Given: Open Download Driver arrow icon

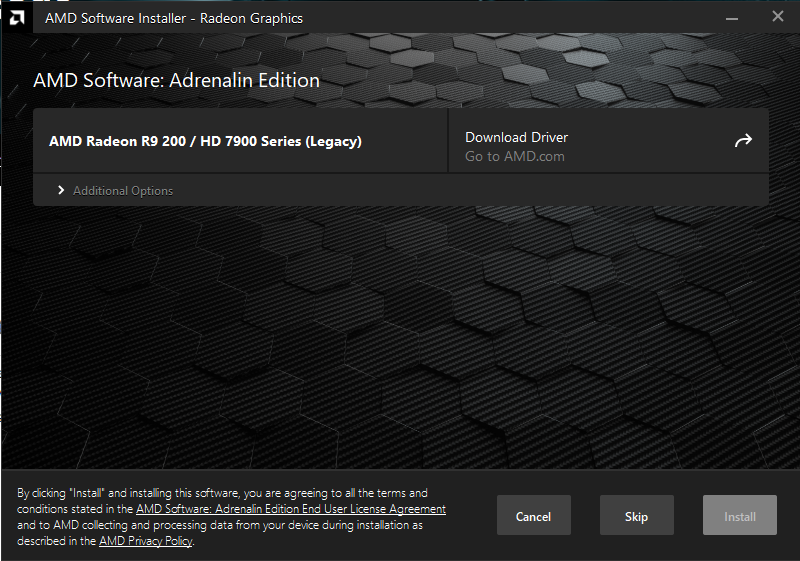Looking at the screenshot, I should (x=743, y=141).
